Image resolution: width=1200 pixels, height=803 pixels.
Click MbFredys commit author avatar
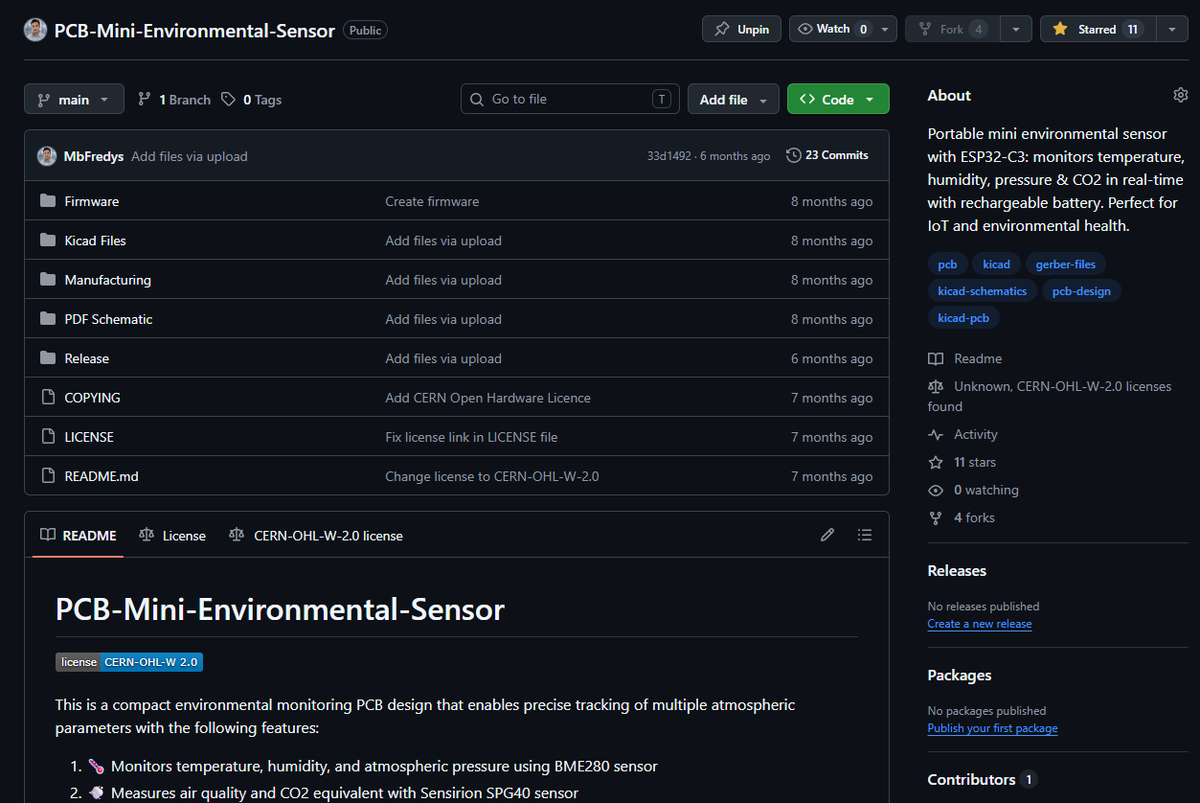(47, 156)
